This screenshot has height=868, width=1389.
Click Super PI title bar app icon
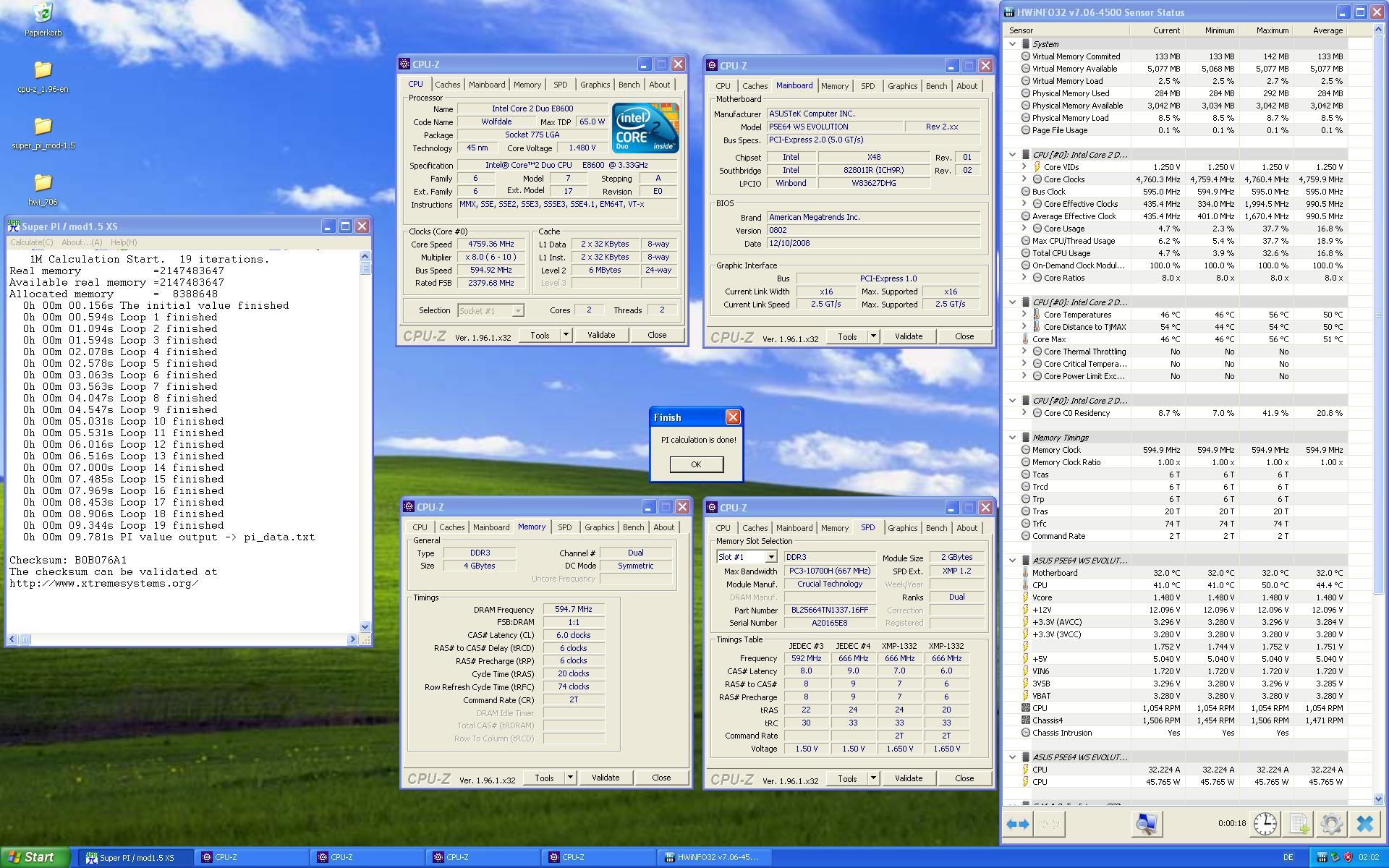click(14, 226)
